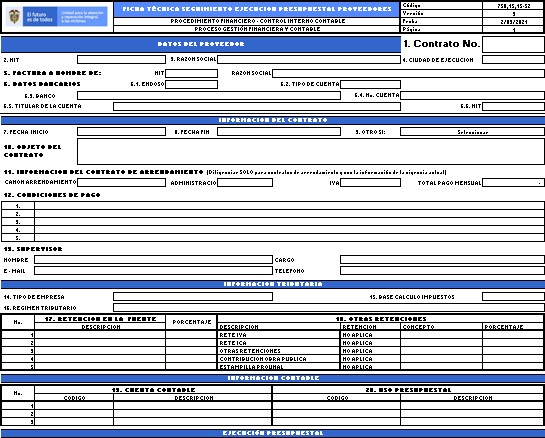This screenshot has width=545, height=438.
Task: Select the Informacion Tributaria section header
Action: click(x=273, y=284)
